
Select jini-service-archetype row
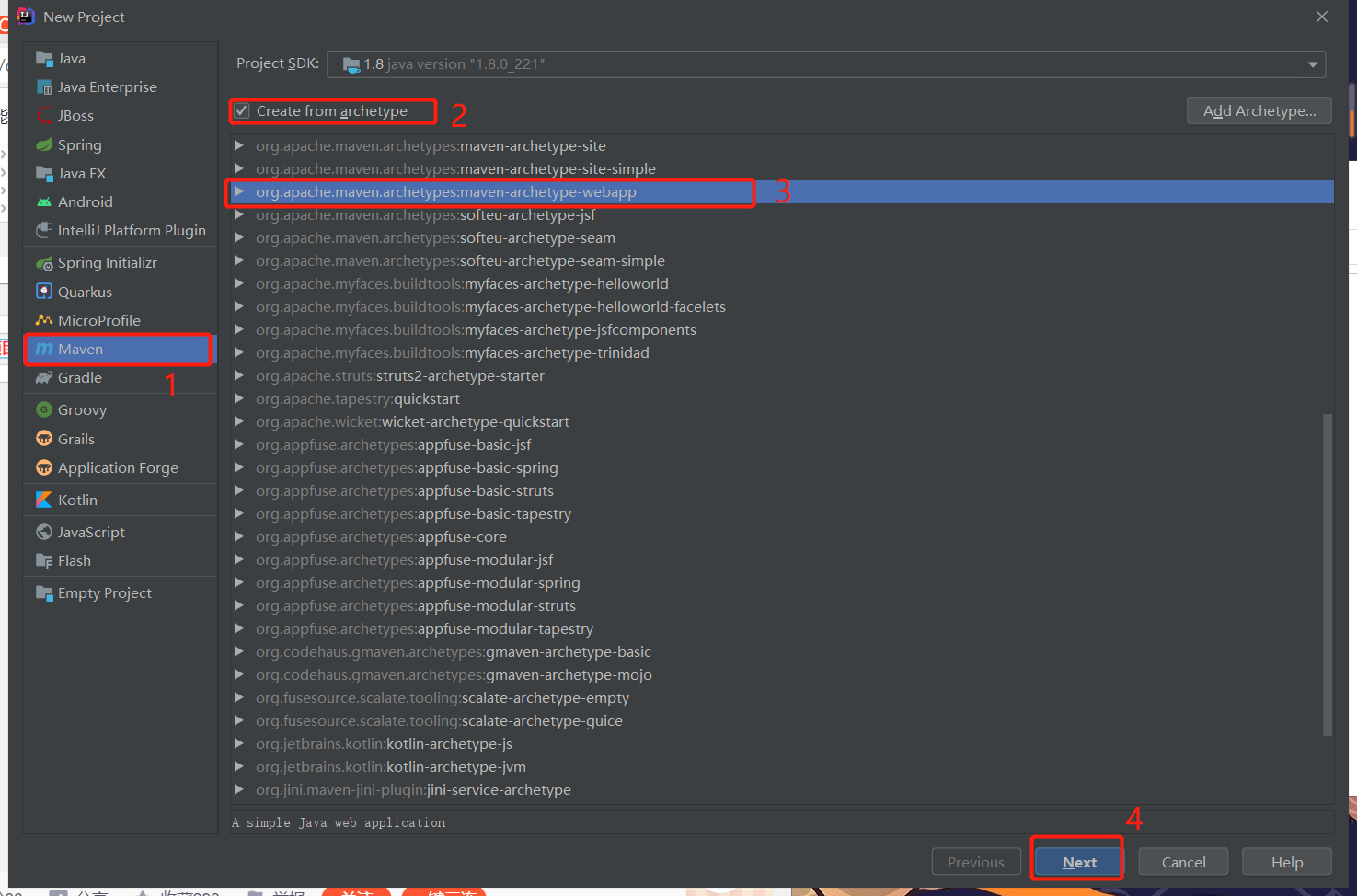click(782, 789)
